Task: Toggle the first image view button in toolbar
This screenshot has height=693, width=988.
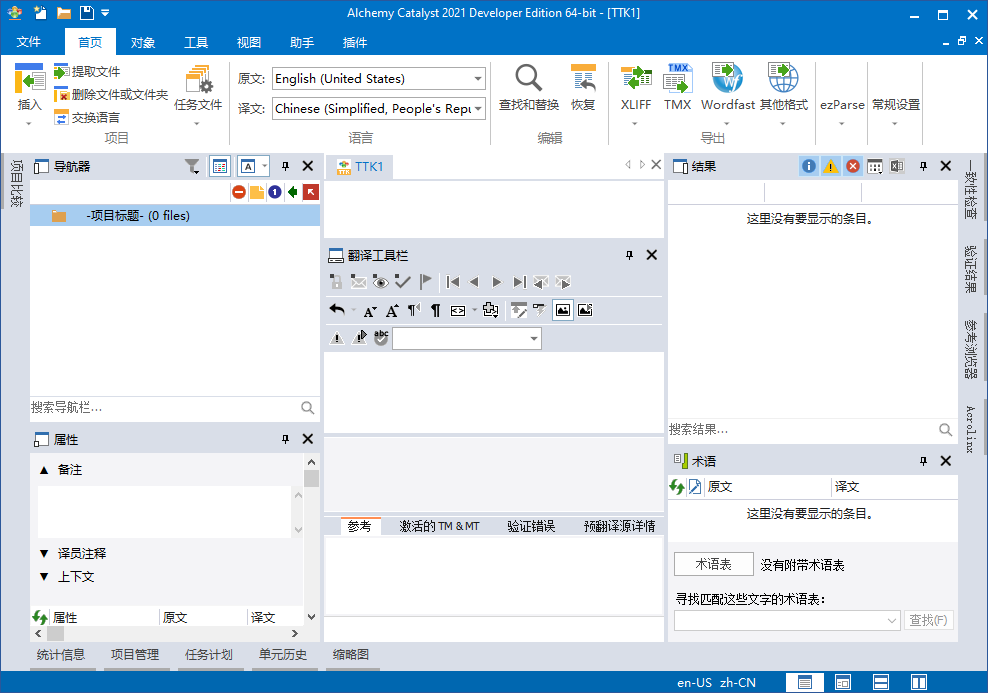Action: pyautogui.click(x=563, y=310)
